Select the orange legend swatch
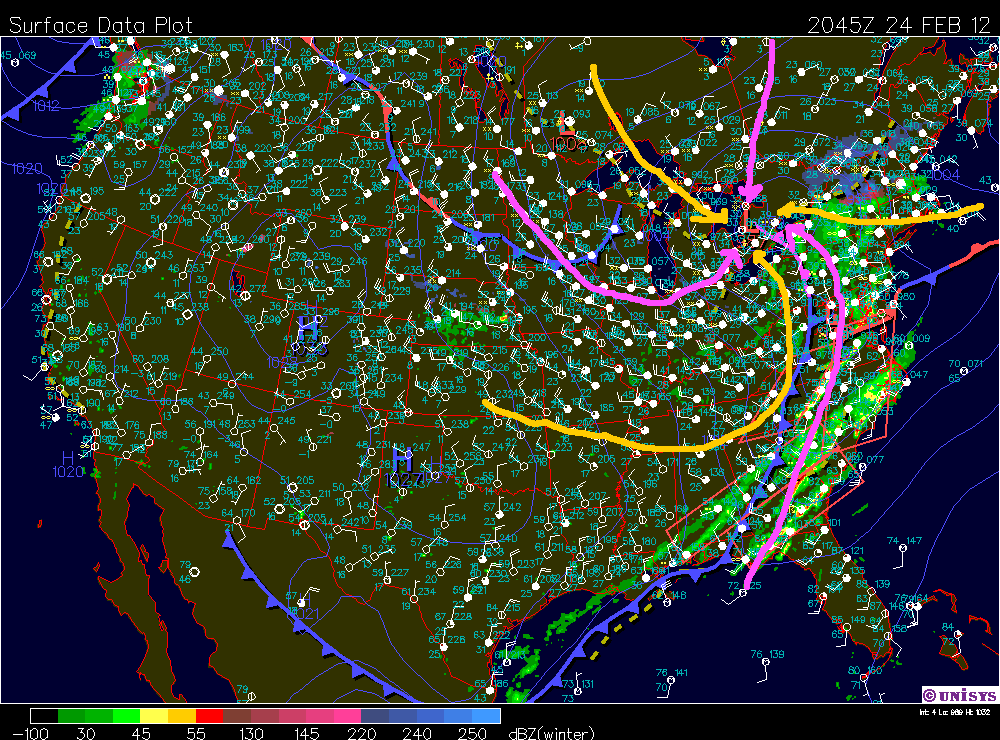 pos(182,716)
